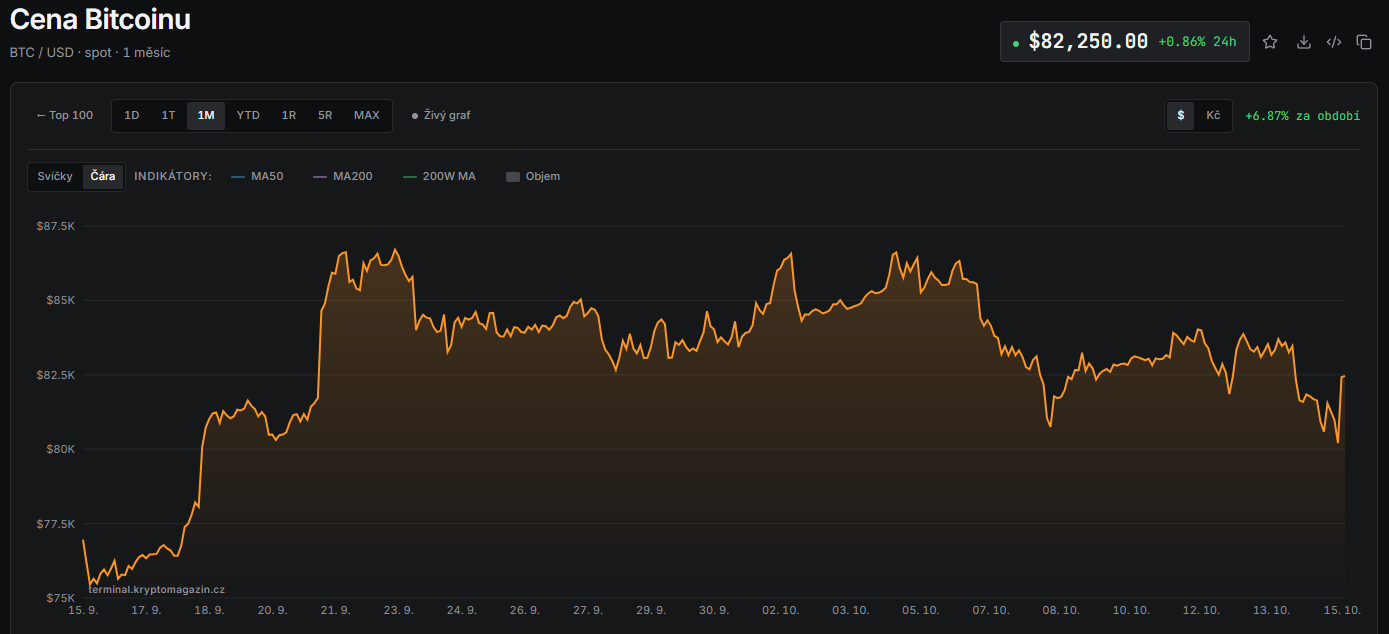Click the $87.5K axis label

coord(55,227)
